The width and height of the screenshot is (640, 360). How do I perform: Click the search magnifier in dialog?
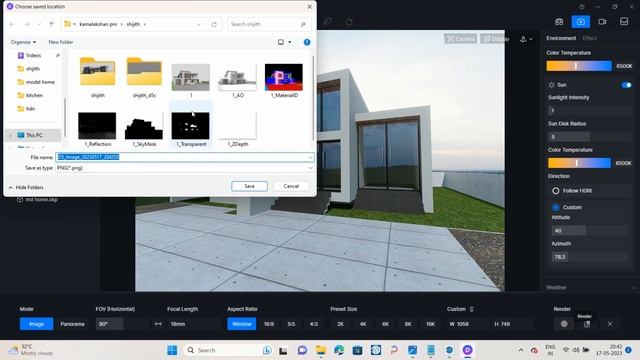pyautogui.click(x=303, y=24)
